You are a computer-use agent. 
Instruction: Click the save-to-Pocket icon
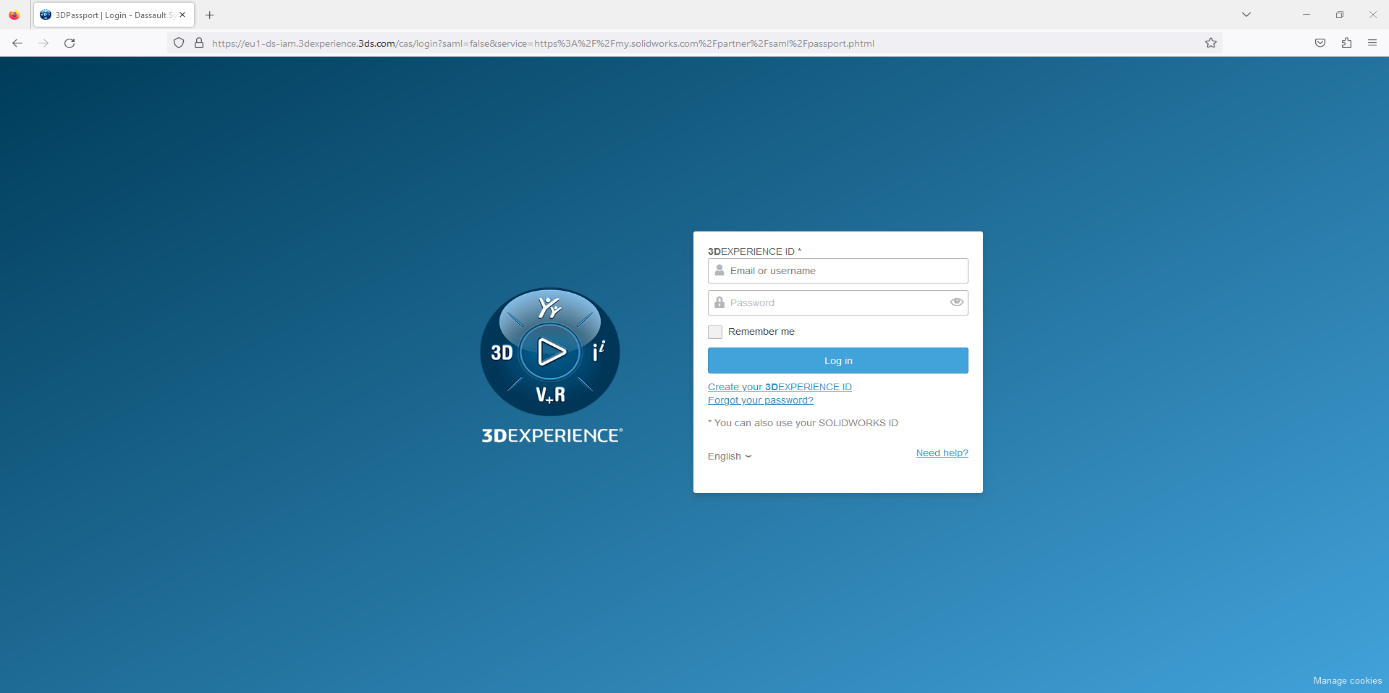tap(1320, 43)
